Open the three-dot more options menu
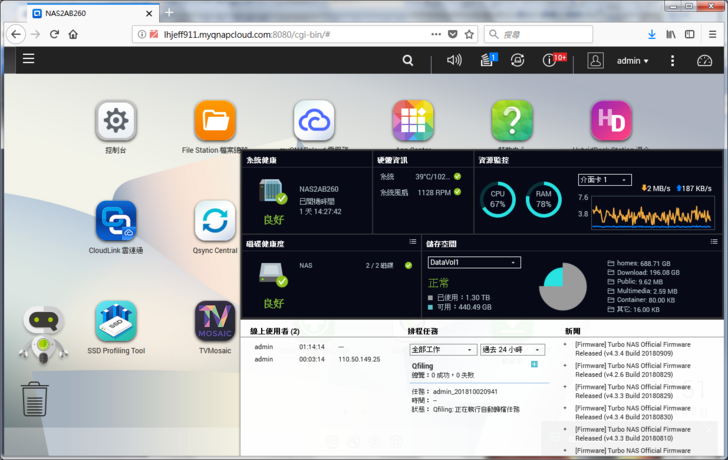 (x=673, y=60)
